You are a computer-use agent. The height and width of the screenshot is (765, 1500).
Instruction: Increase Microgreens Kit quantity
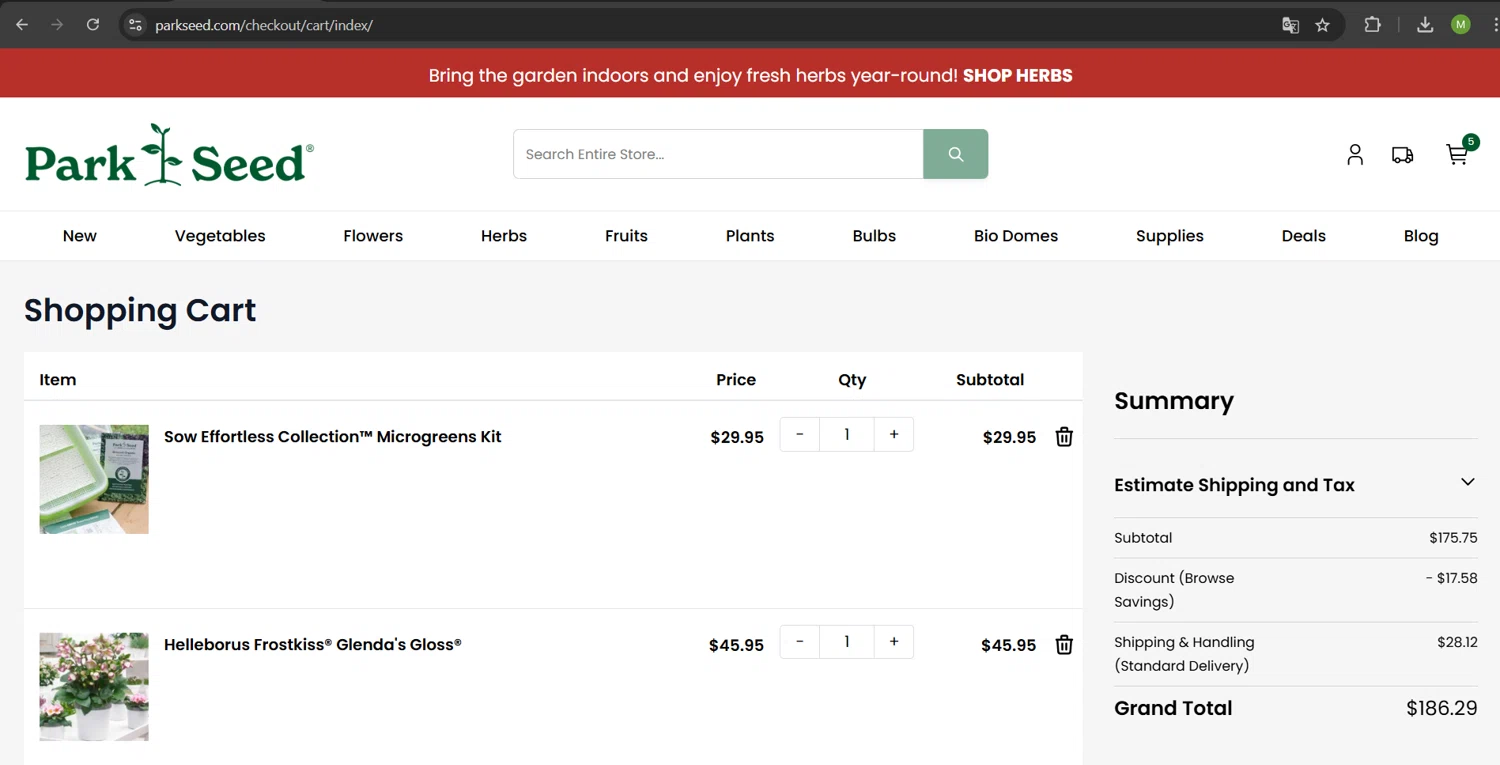coord(894,434)
